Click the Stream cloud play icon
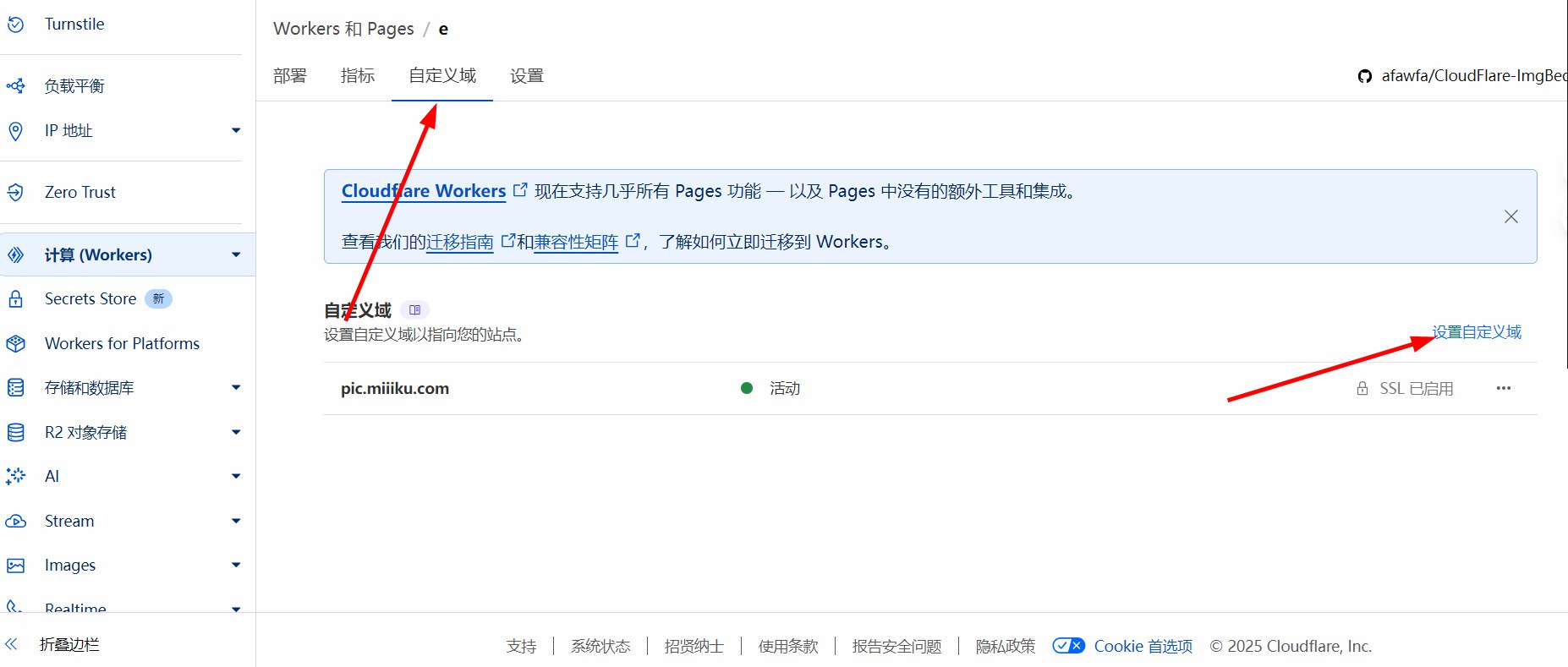This screenshot has height=667, width=1568. point(15,521)
